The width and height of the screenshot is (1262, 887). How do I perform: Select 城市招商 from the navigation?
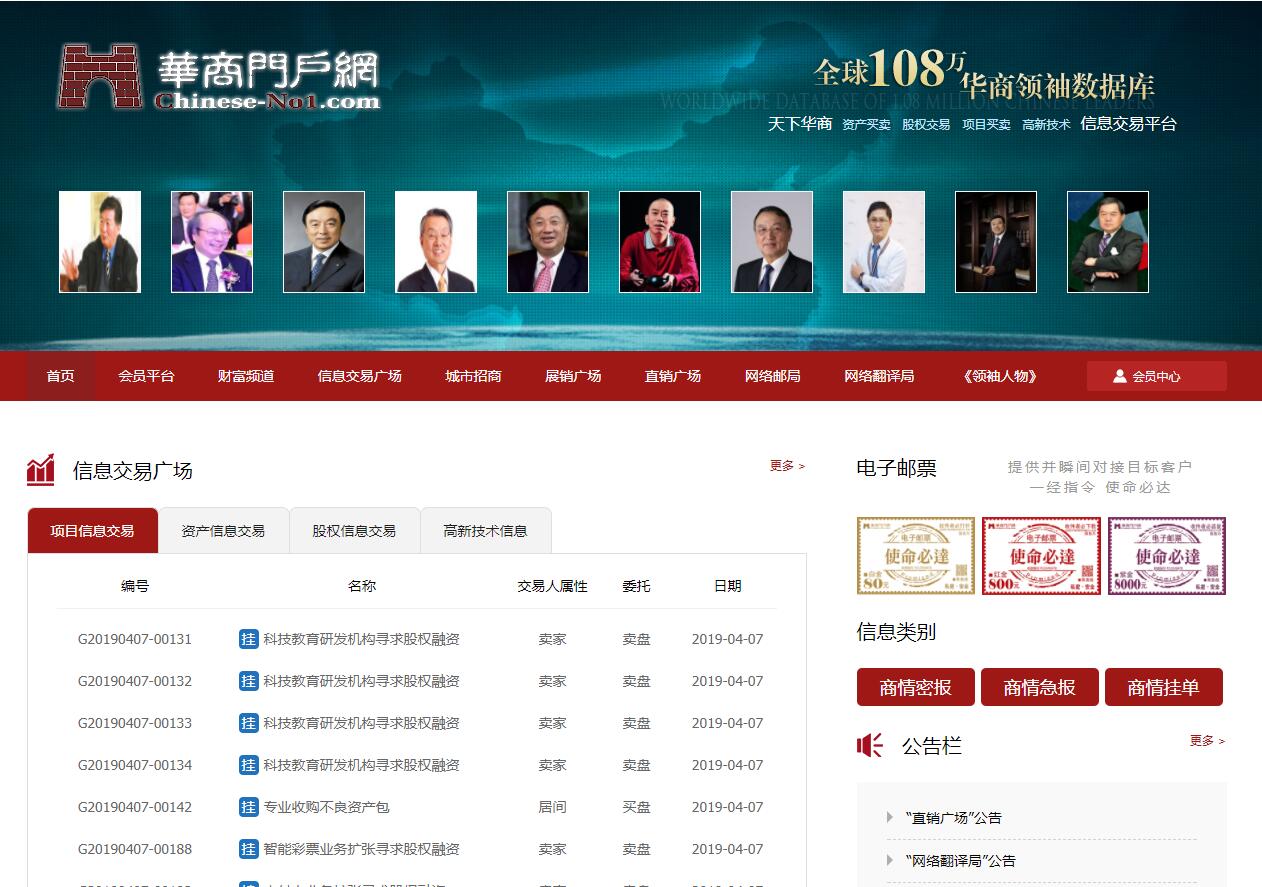(473, 376)
